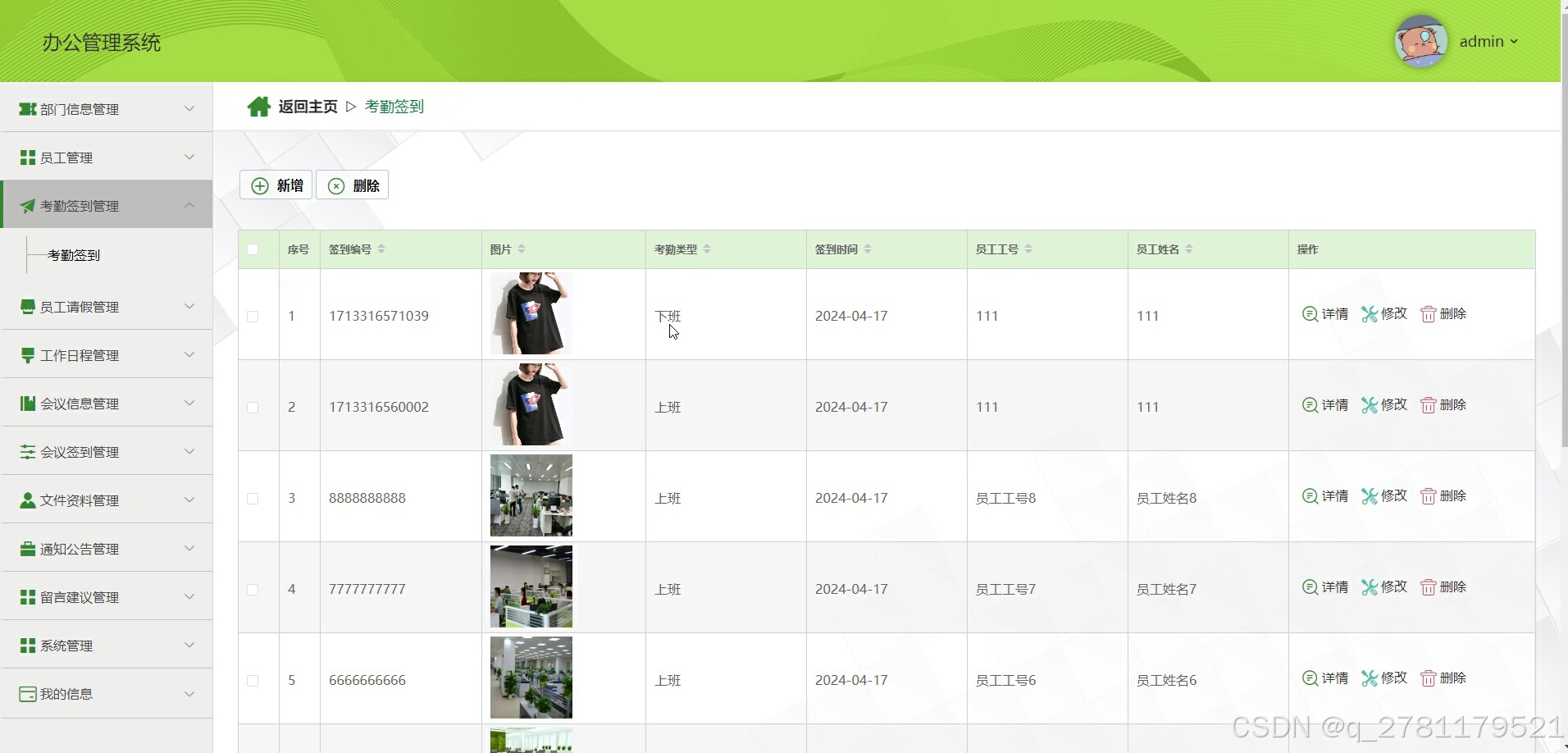Expand 会议信息管理 with its chevron
This screenshot has width=1568, height=753.
point(189,403)
